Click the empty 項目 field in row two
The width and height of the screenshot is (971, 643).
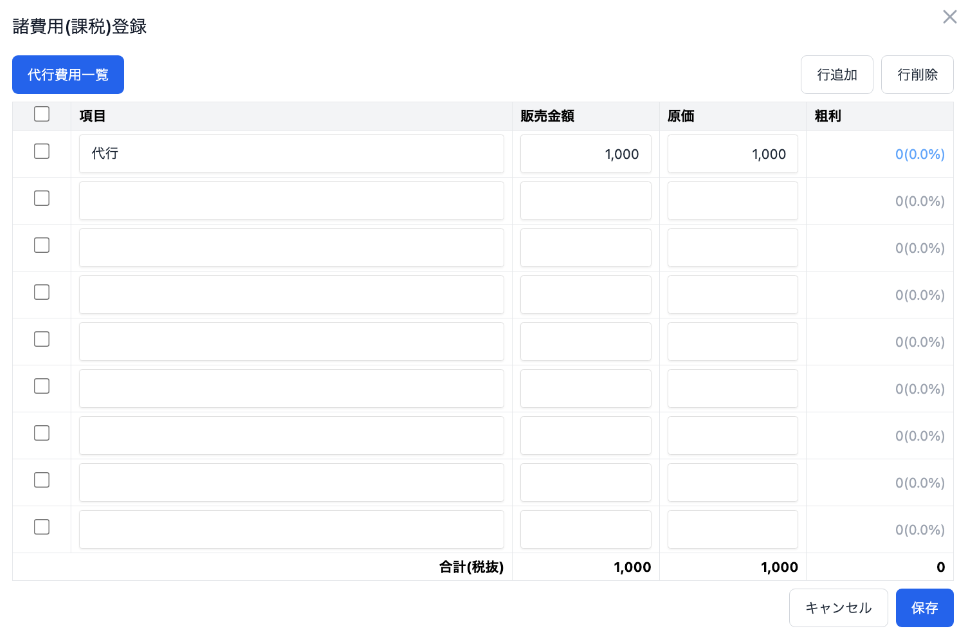click(x=291, y=201)
